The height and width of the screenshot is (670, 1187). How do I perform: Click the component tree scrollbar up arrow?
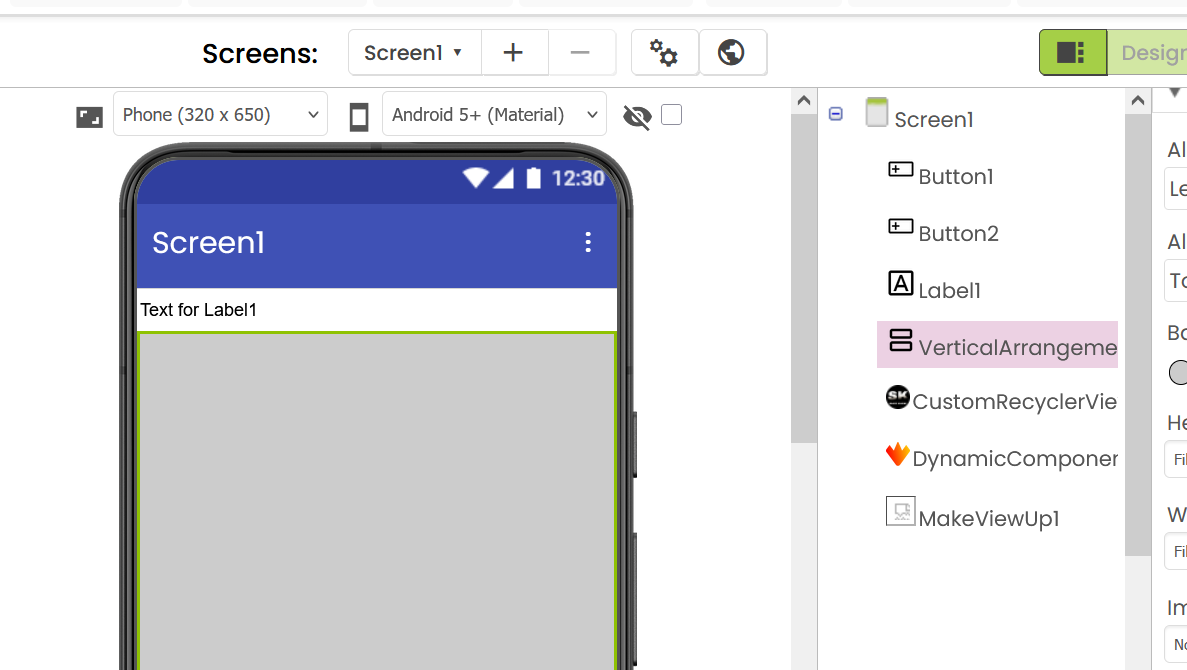point(1138,100)
